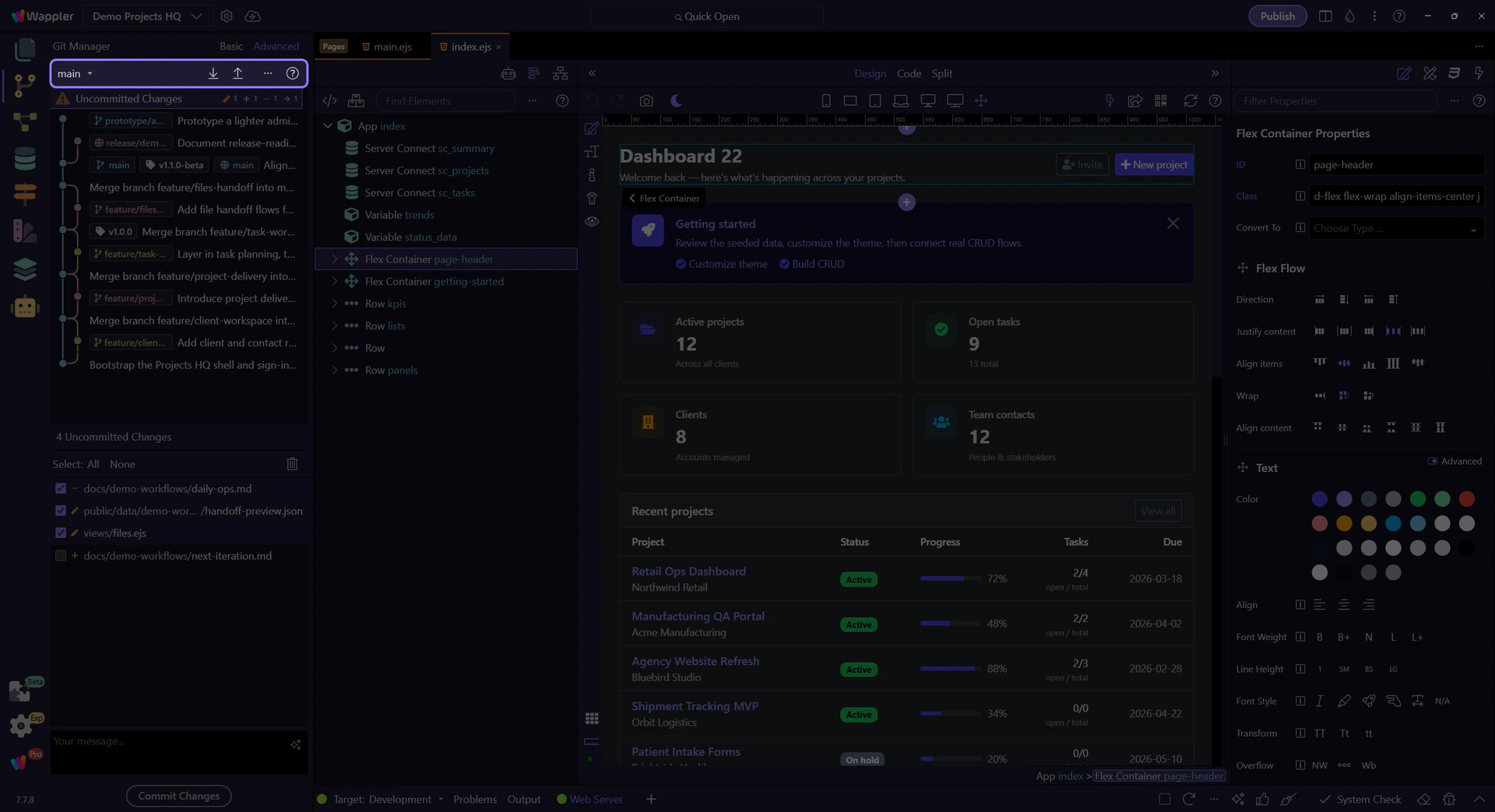This screenshot has height=812, width=1495.
Task: Check the next-iteration.md file checkbox
Action: (61, 556)
